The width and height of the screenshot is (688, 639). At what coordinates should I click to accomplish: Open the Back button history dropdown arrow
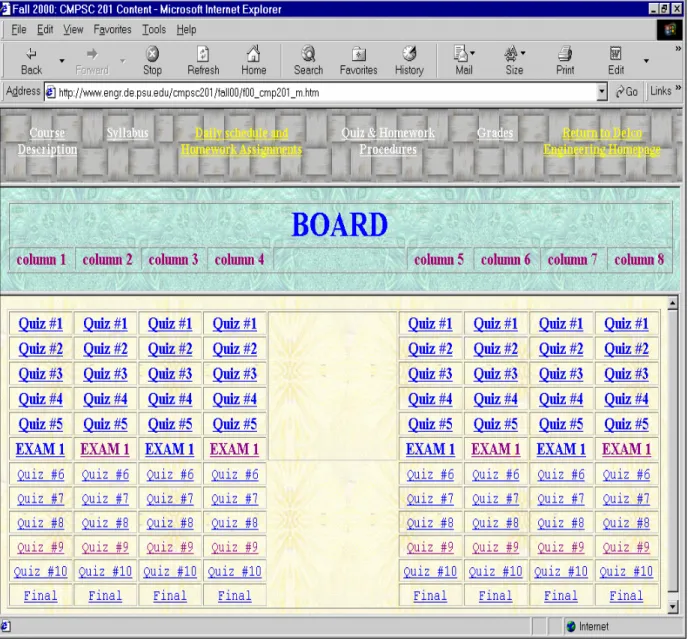(62, 61)
